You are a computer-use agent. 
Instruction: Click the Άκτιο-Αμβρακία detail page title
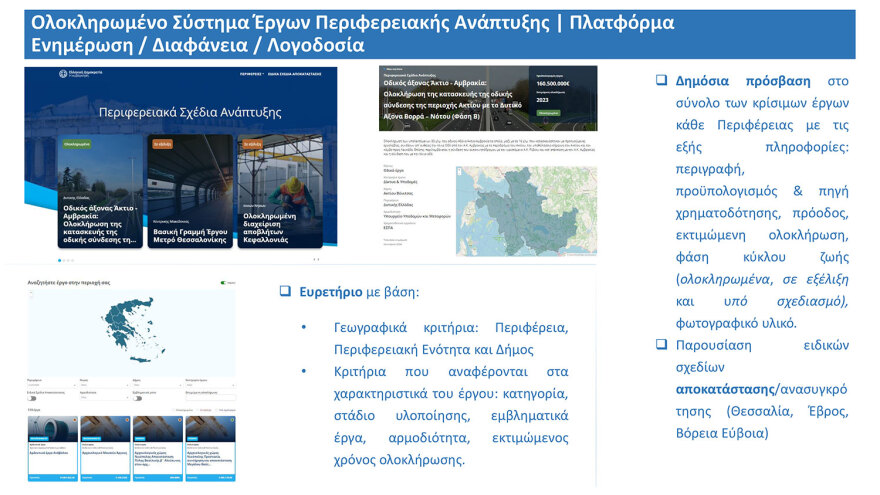tap(452, 99)
